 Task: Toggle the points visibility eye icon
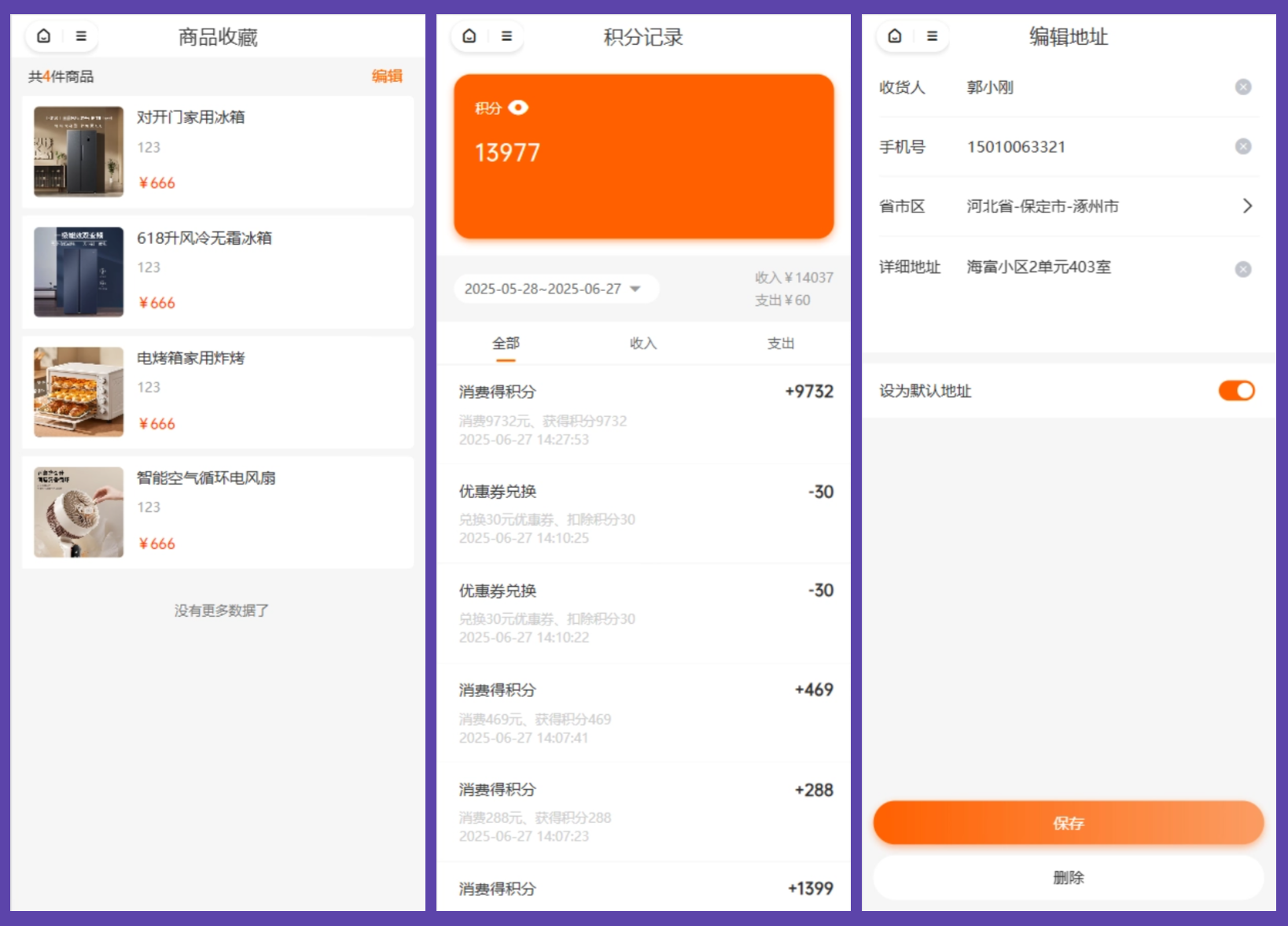tap(518, 108)
